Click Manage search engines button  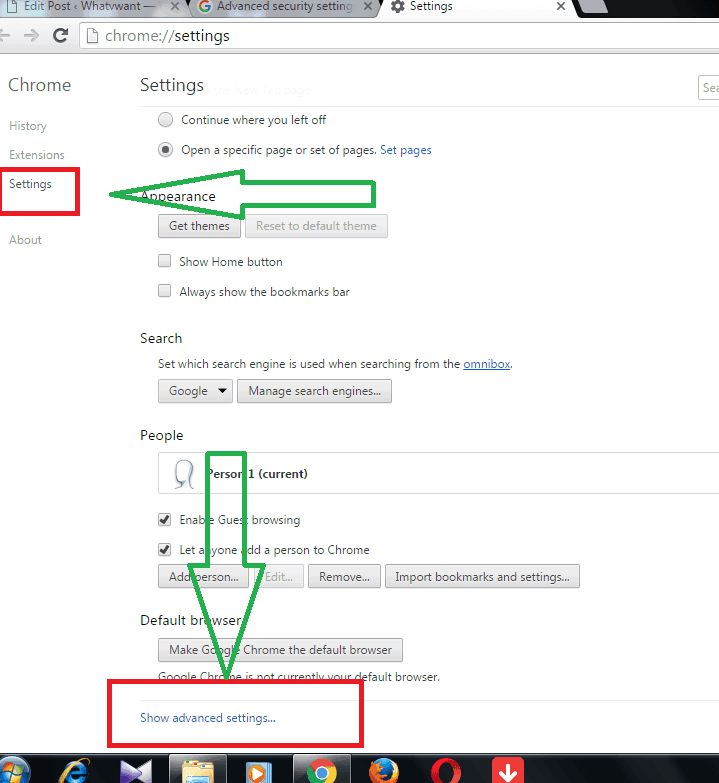(x=315, y=391)
